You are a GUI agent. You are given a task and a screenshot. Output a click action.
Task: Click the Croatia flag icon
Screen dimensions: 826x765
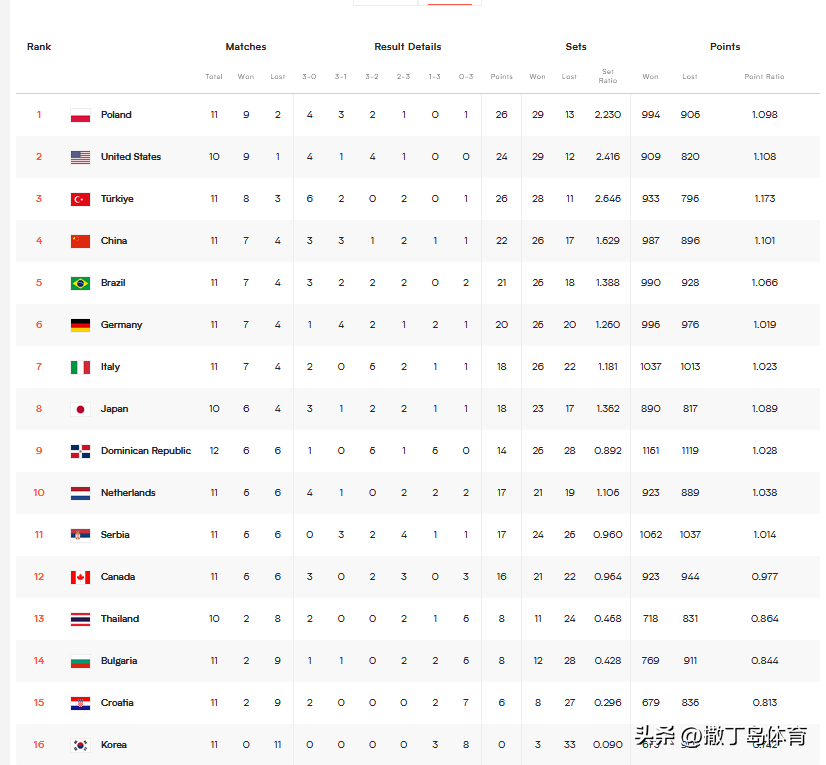click(x=80, y=703)
